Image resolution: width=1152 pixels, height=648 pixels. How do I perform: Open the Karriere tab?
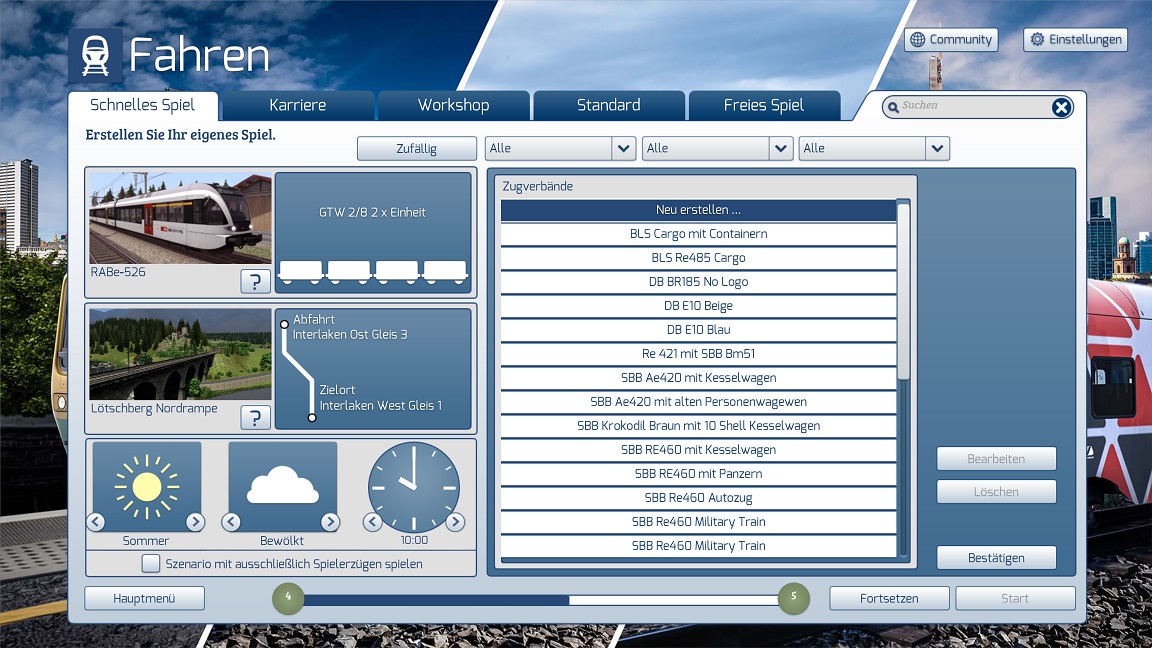pos(298,105)
